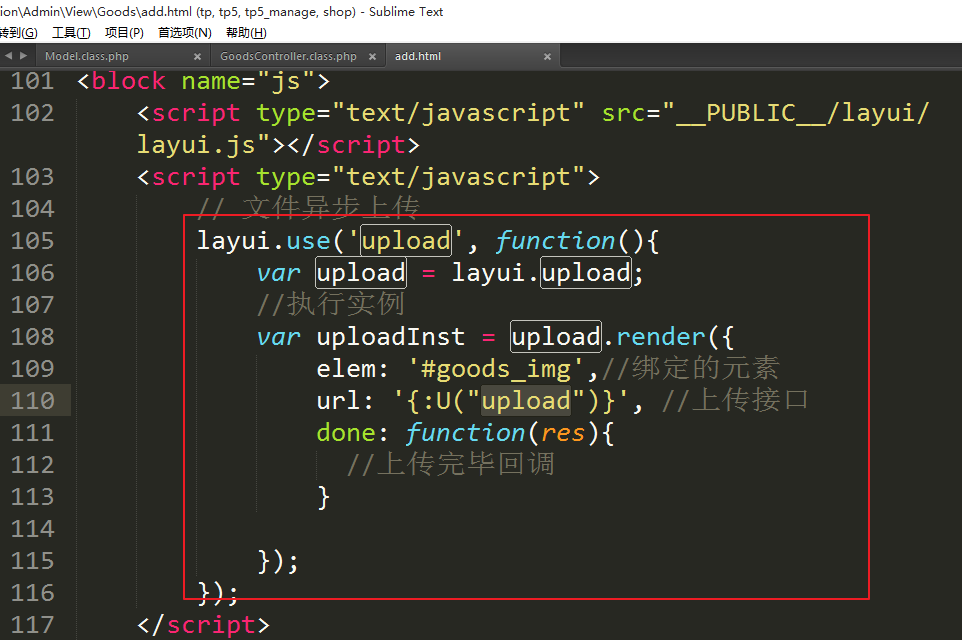
Task: Open the 帮助(H) help menu
Action: [x=246, y=33]
